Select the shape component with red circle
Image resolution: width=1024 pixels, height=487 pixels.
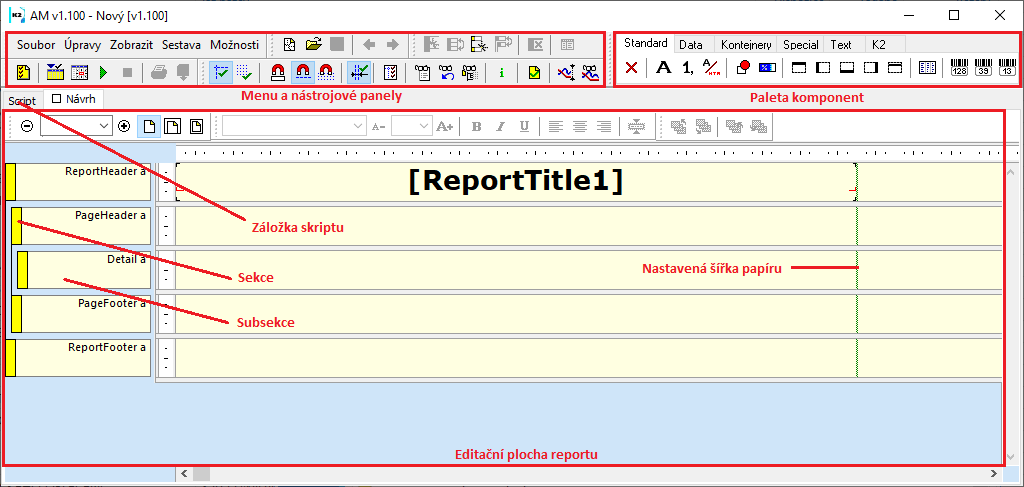pyautogui.click(x=743, y=67)
